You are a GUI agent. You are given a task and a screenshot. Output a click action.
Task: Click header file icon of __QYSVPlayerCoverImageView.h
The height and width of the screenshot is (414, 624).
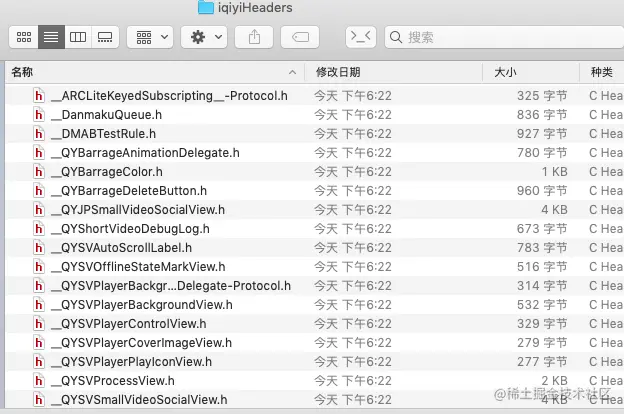39,343
